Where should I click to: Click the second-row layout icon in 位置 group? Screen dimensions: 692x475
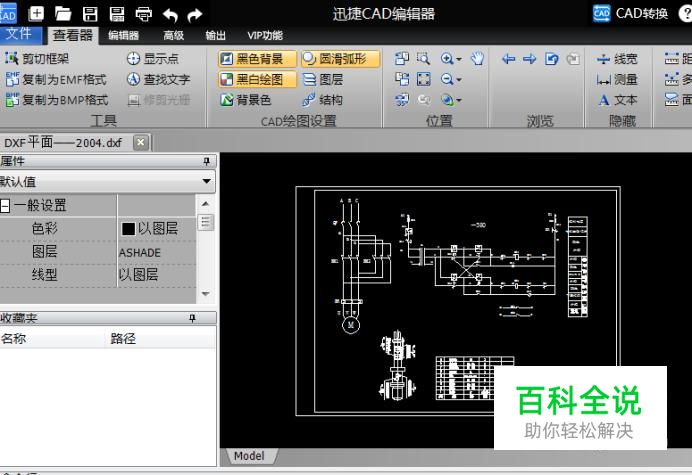tap(402, 79)
